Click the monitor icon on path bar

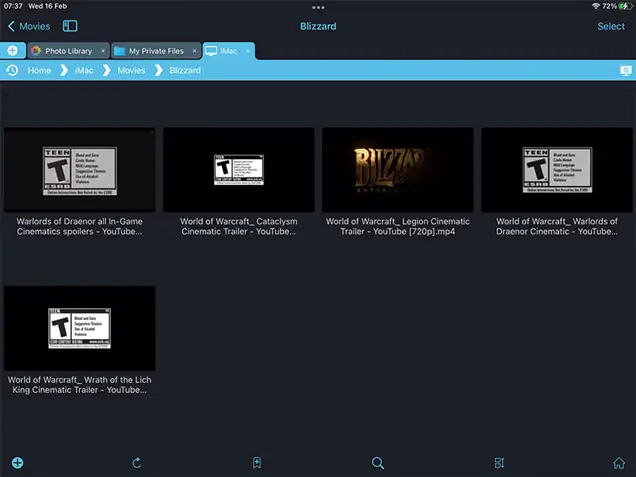(626, 71)
